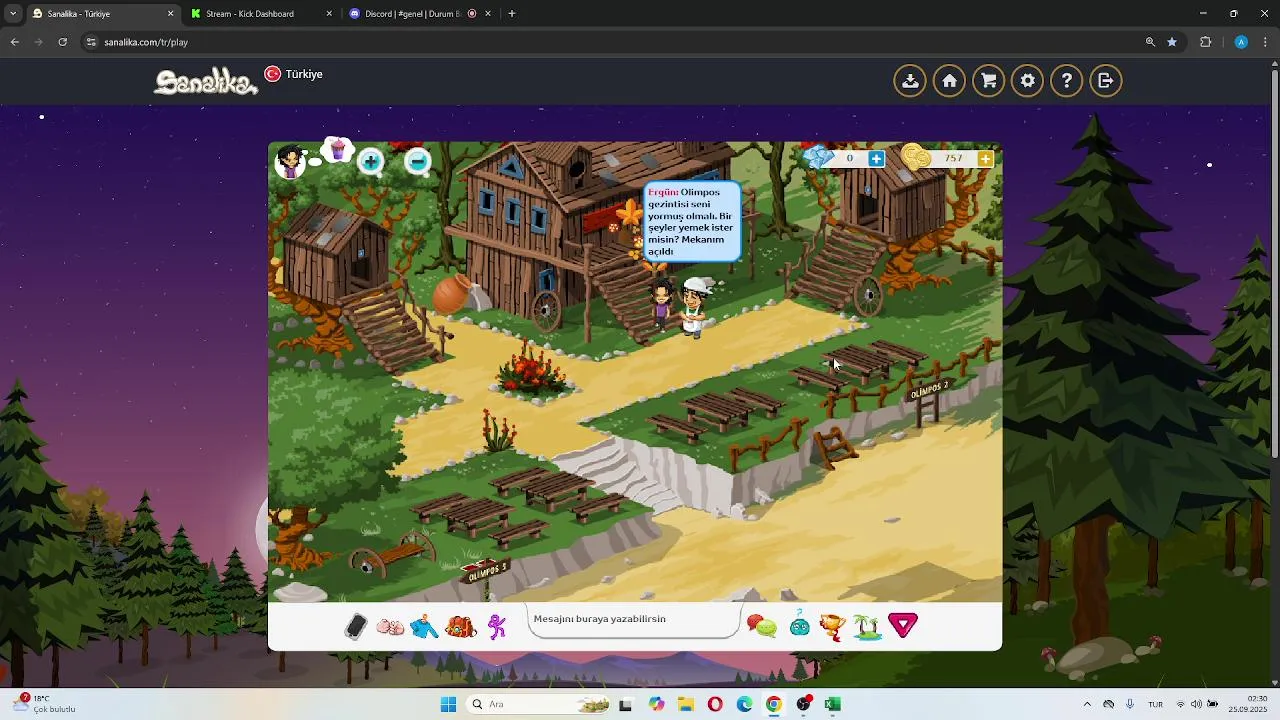Click the taskbar search box
1280x720 pixels.
coord(540,704)
